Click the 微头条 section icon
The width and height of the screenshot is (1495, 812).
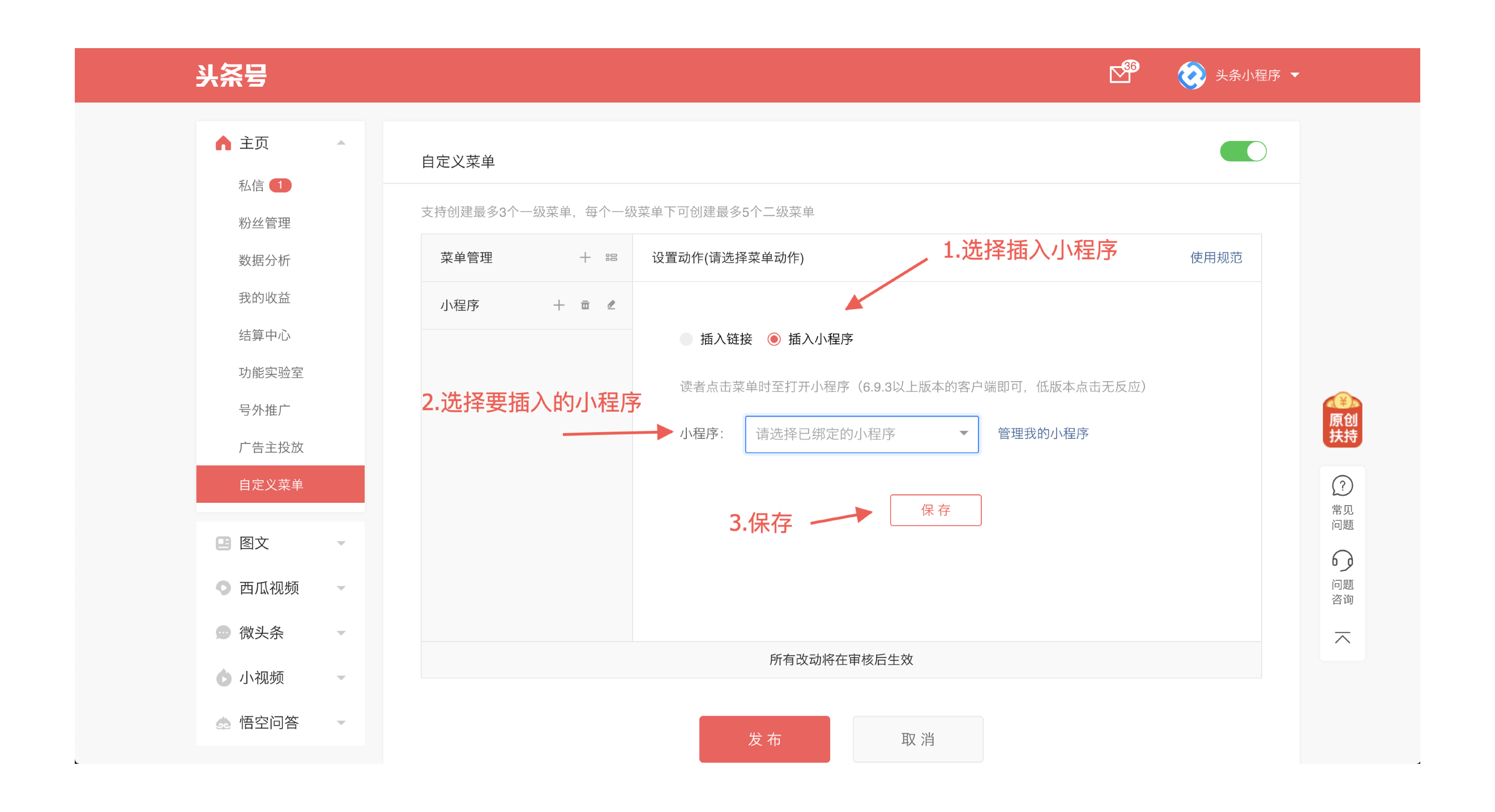pyautogui.click(x=223, y=632)
